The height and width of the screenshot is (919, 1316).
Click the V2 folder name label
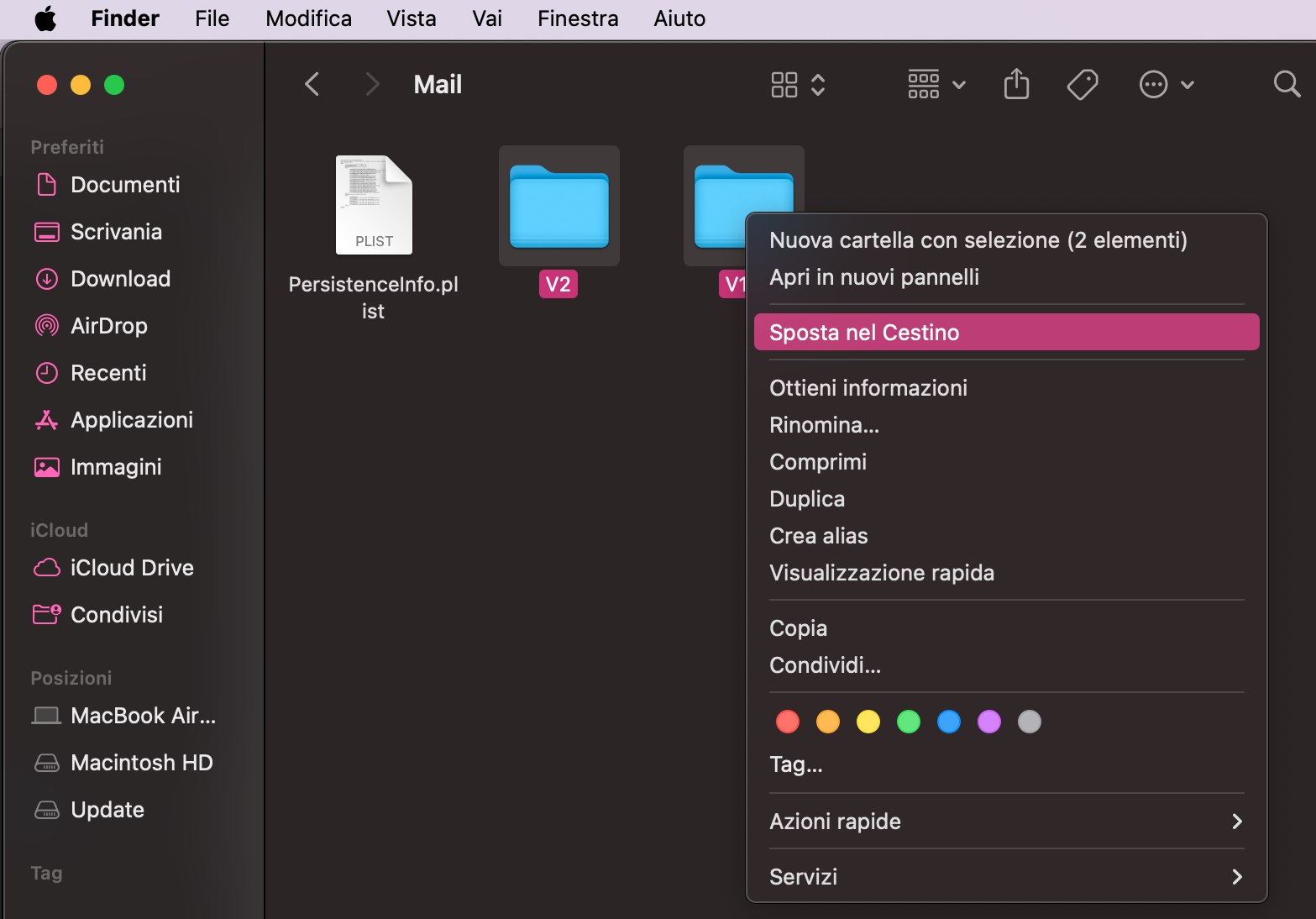[558, 284]
